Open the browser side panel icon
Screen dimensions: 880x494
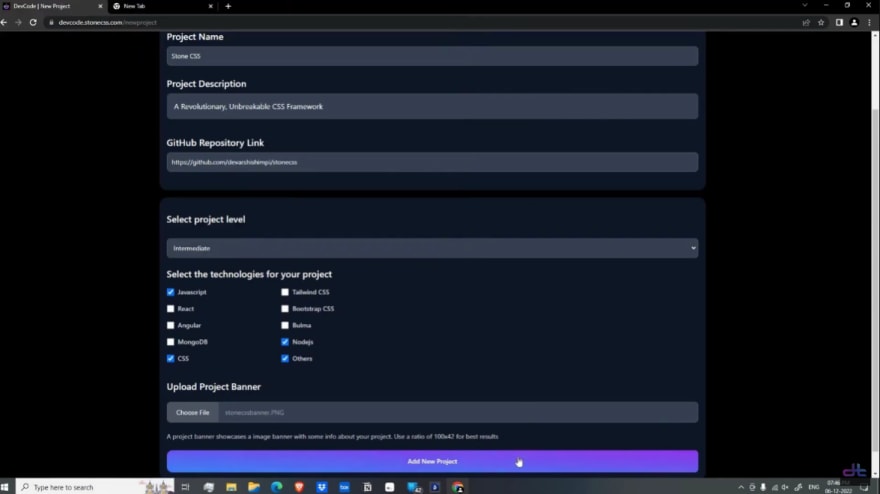839,22
